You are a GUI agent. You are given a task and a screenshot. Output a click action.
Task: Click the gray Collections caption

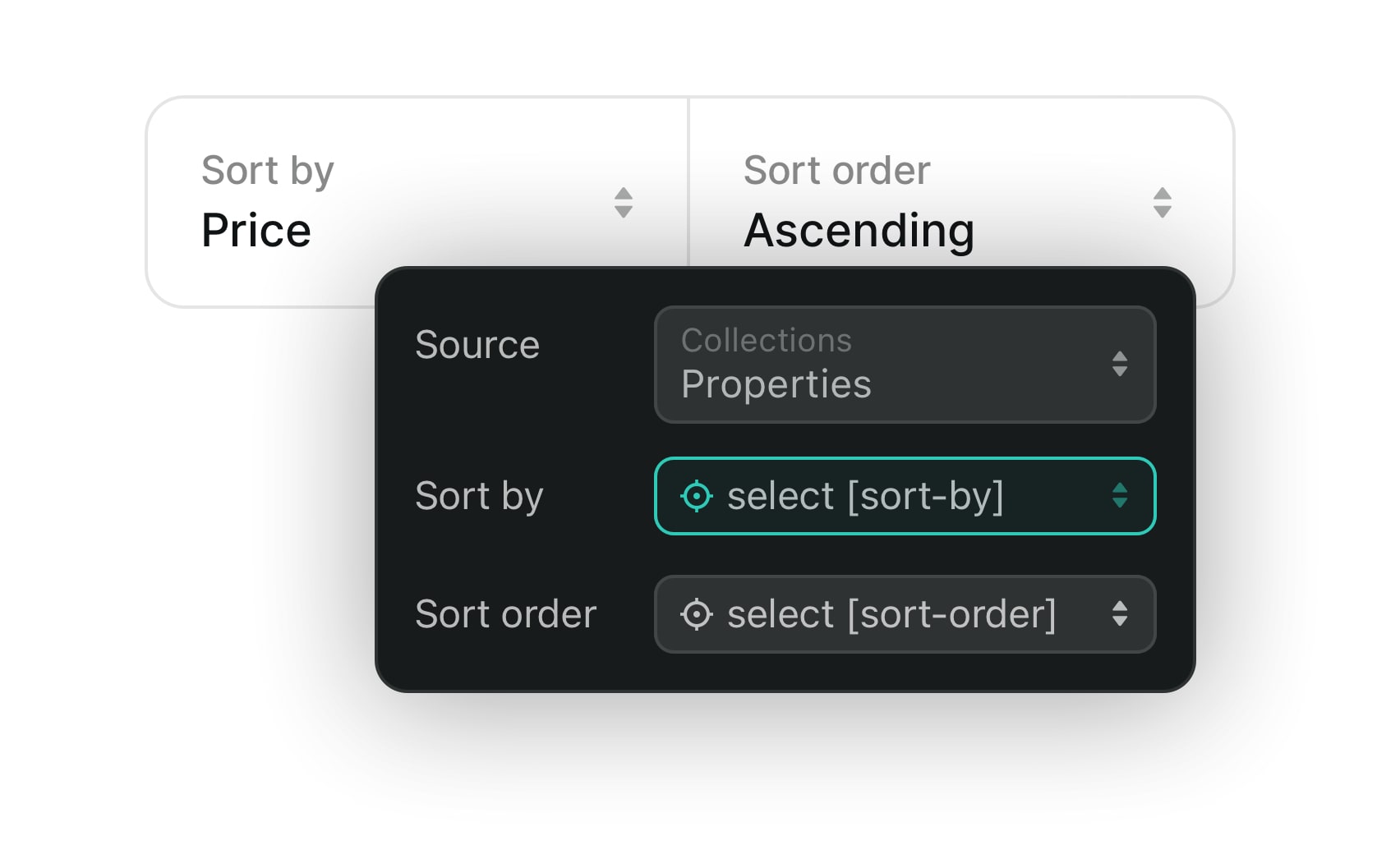(767, 340)
